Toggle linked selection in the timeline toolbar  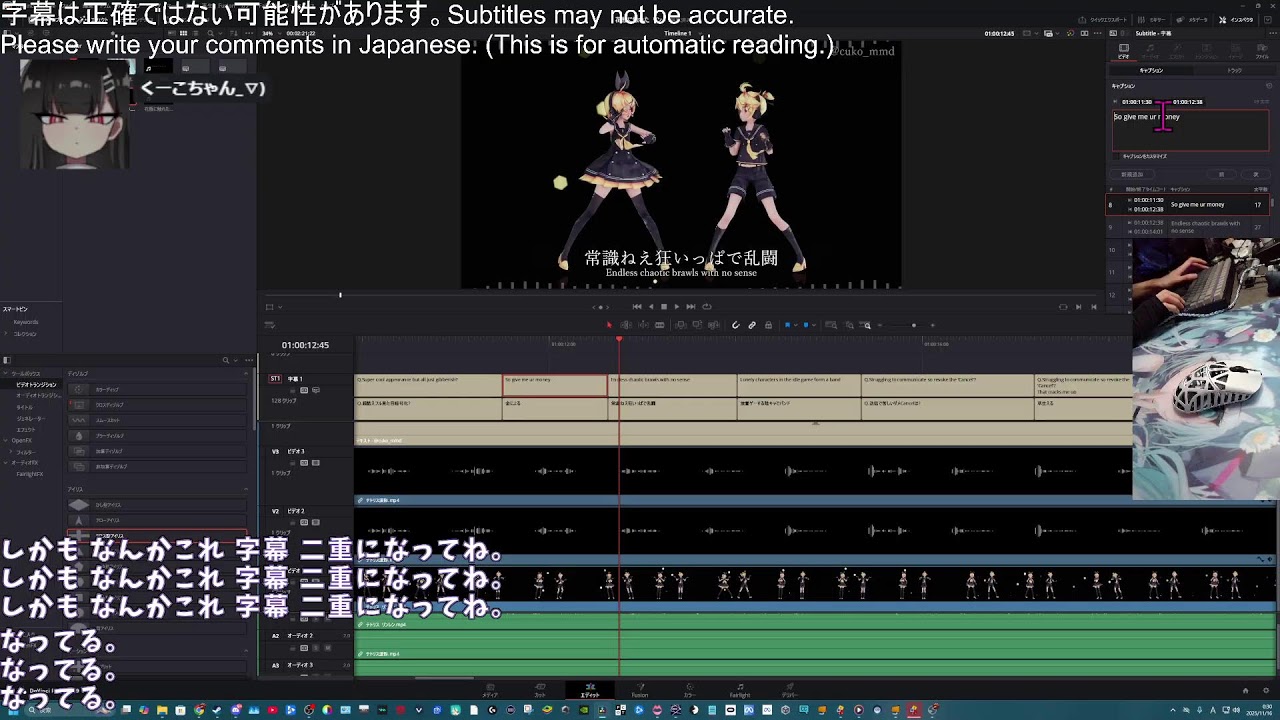click(750, 324)
